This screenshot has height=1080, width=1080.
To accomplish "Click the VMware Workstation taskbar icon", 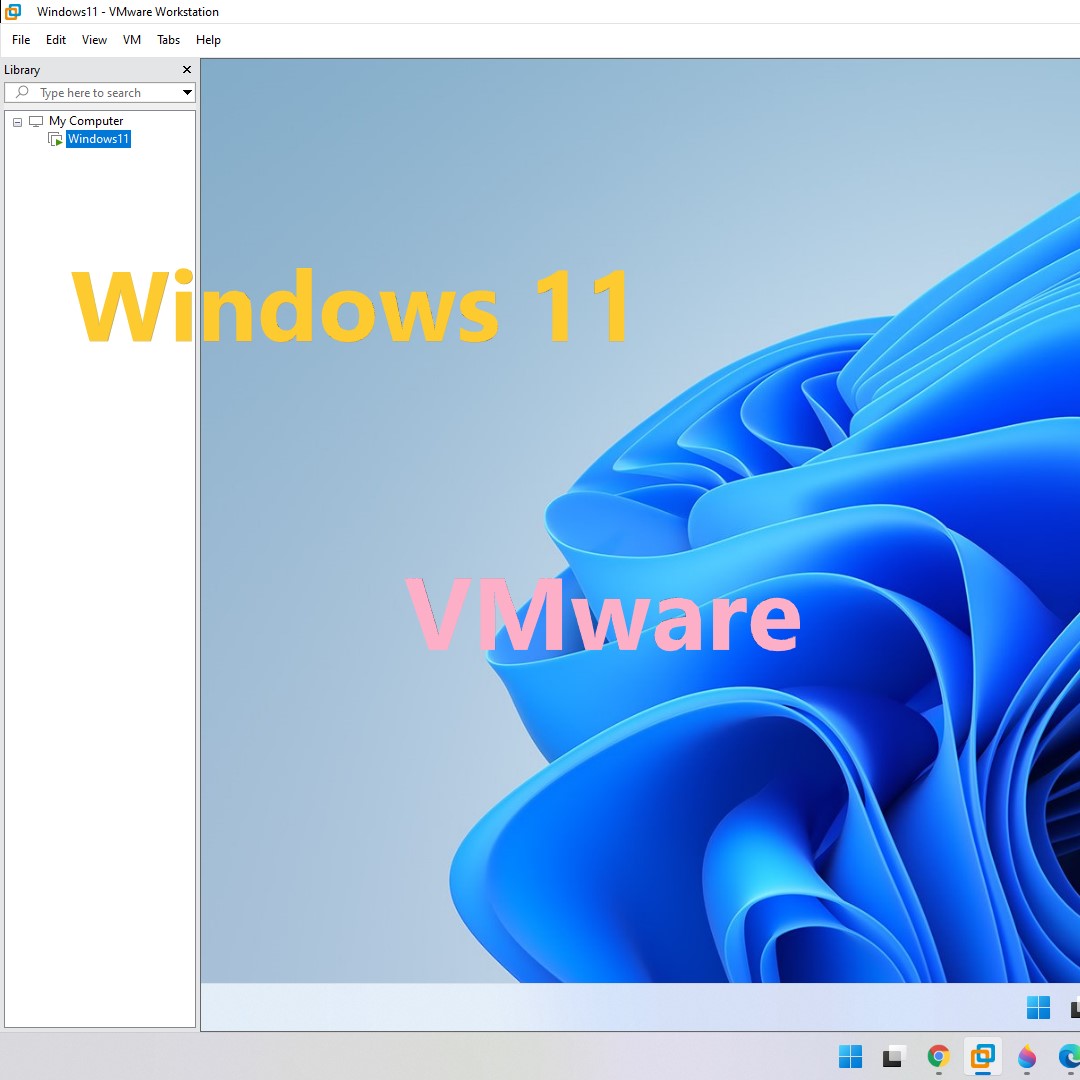I will tap(982, 1056).
